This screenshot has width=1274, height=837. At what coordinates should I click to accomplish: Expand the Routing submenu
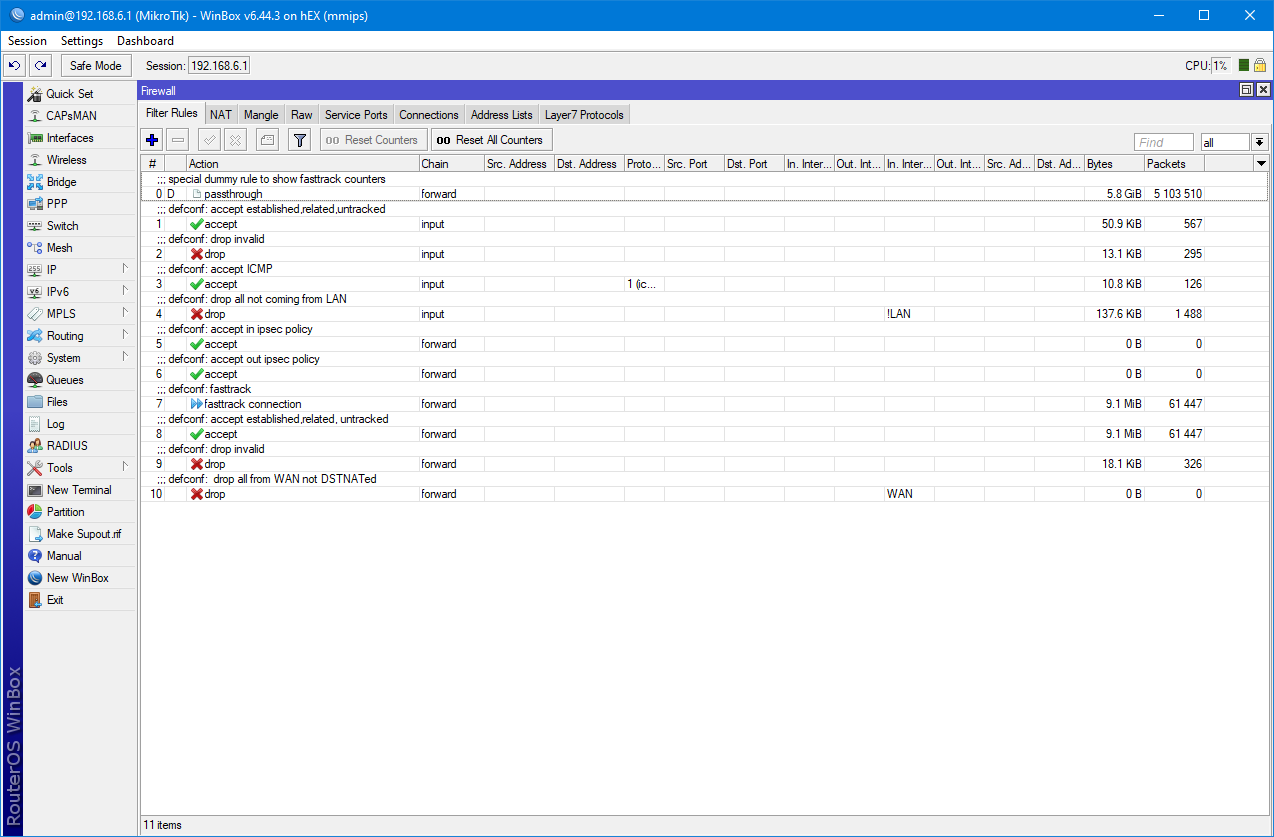(x=79, y=336)
